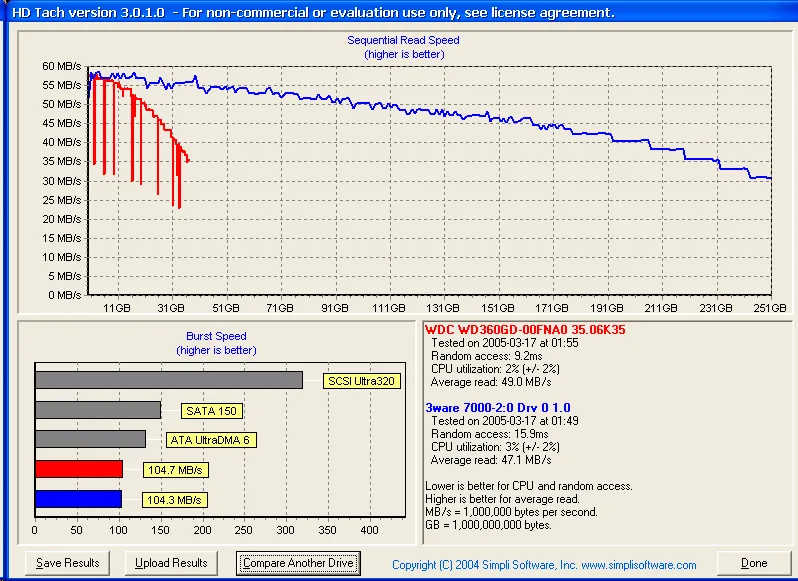Close the benchmark with Done
Image resolution: width=798 pixels, height=581 pixels.
coord(754,563)
